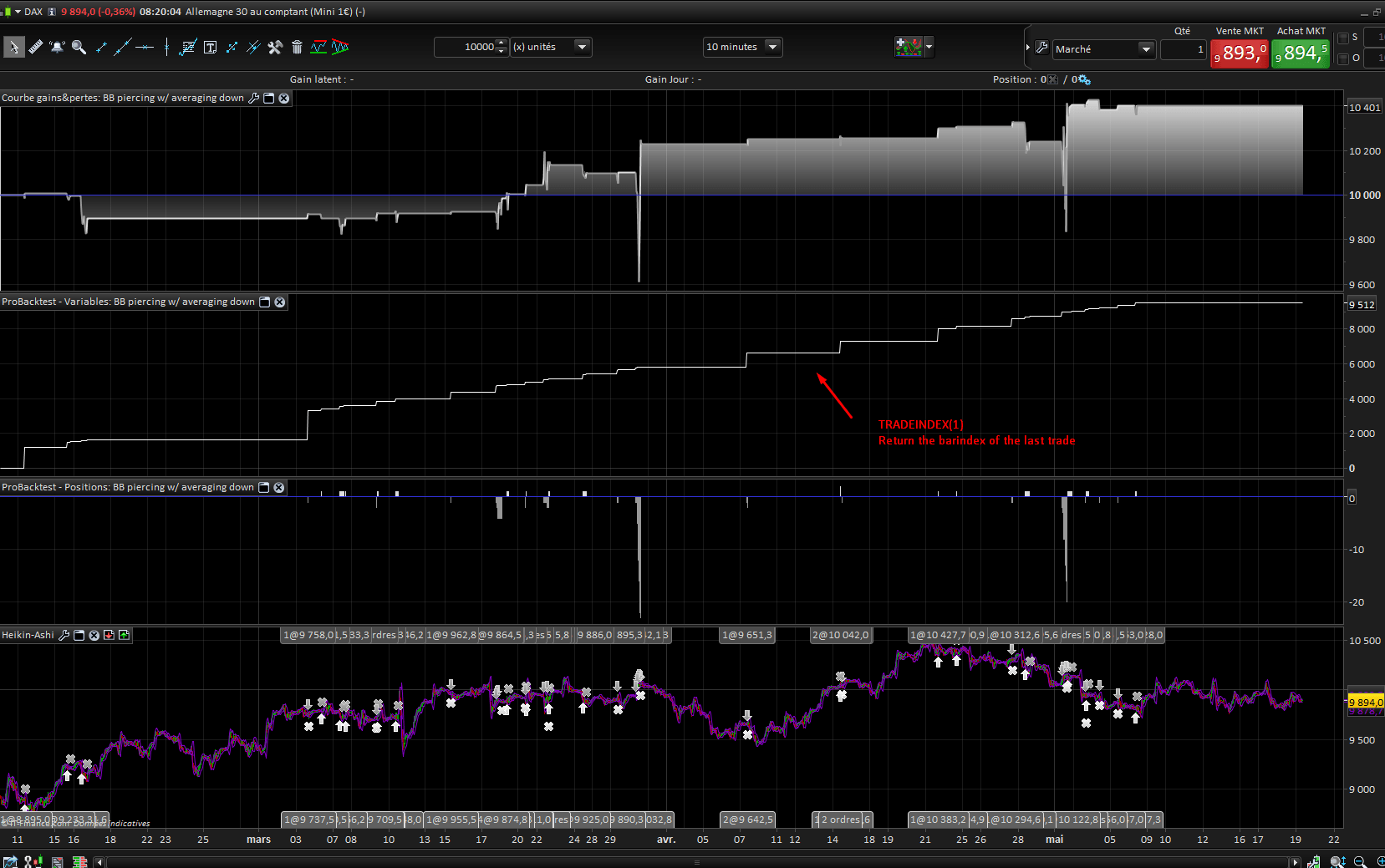Screen dimensions: 1385x868
Task: Select the short line segment drawing tool
Action: (101, 47)
